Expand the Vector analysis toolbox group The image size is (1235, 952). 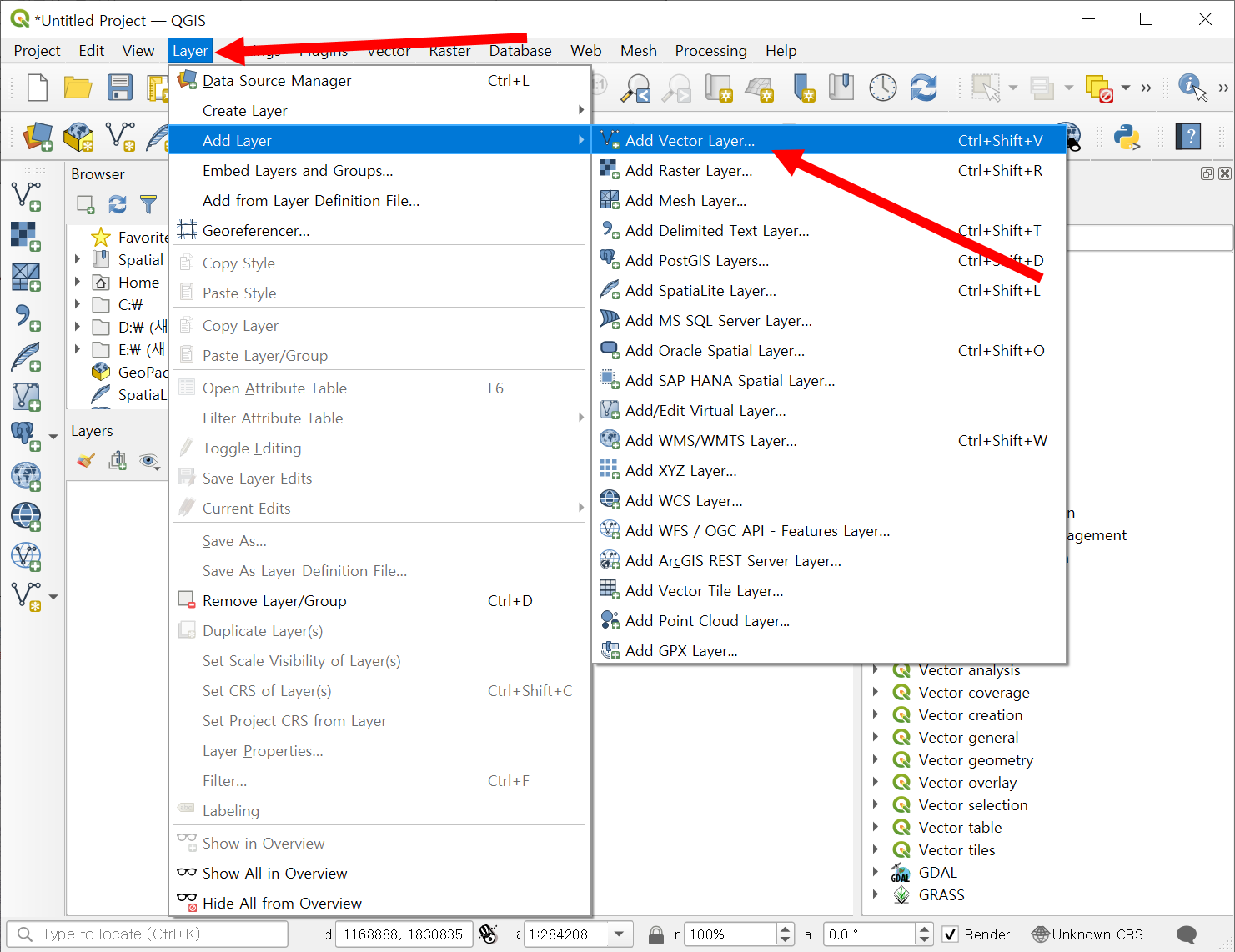[x=876, y=669]
